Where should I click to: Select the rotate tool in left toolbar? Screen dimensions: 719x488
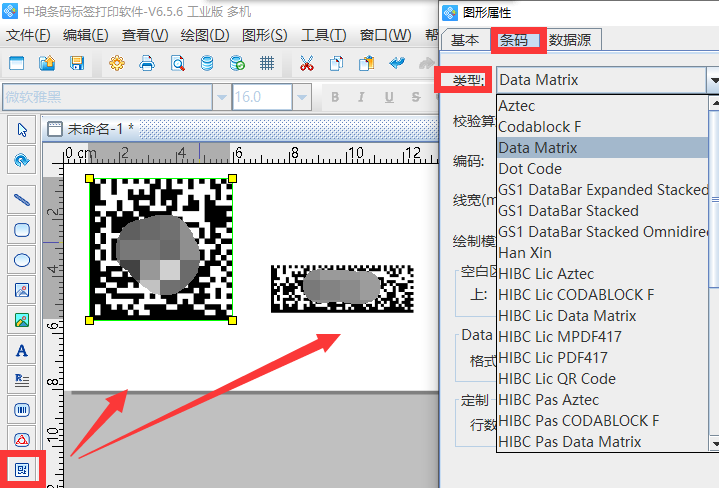click(x=22, y=161)
